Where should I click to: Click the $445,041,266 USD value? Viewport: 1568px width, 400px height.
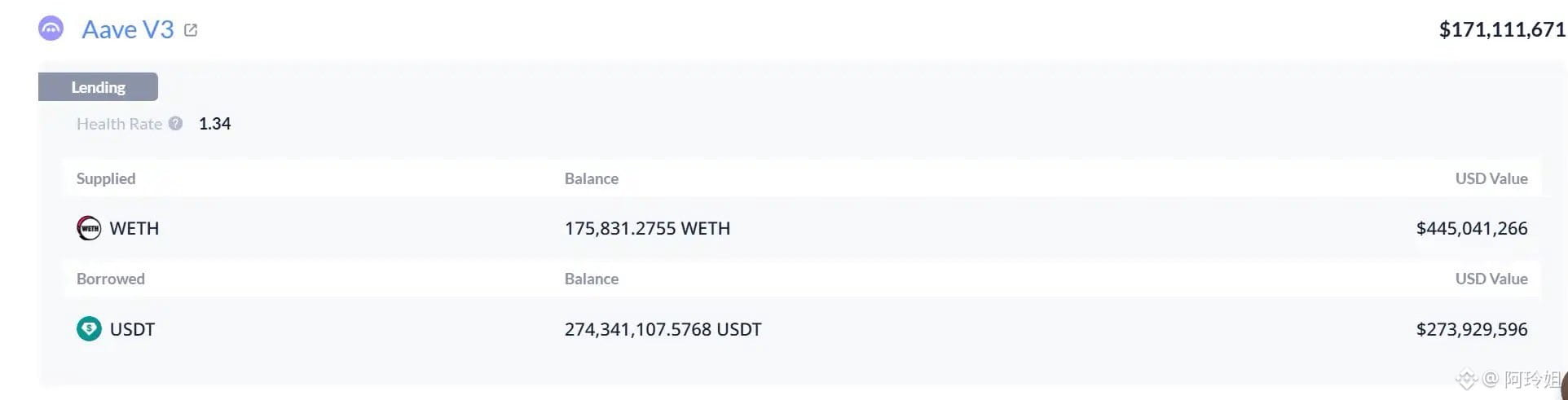tap(1472, 228)
